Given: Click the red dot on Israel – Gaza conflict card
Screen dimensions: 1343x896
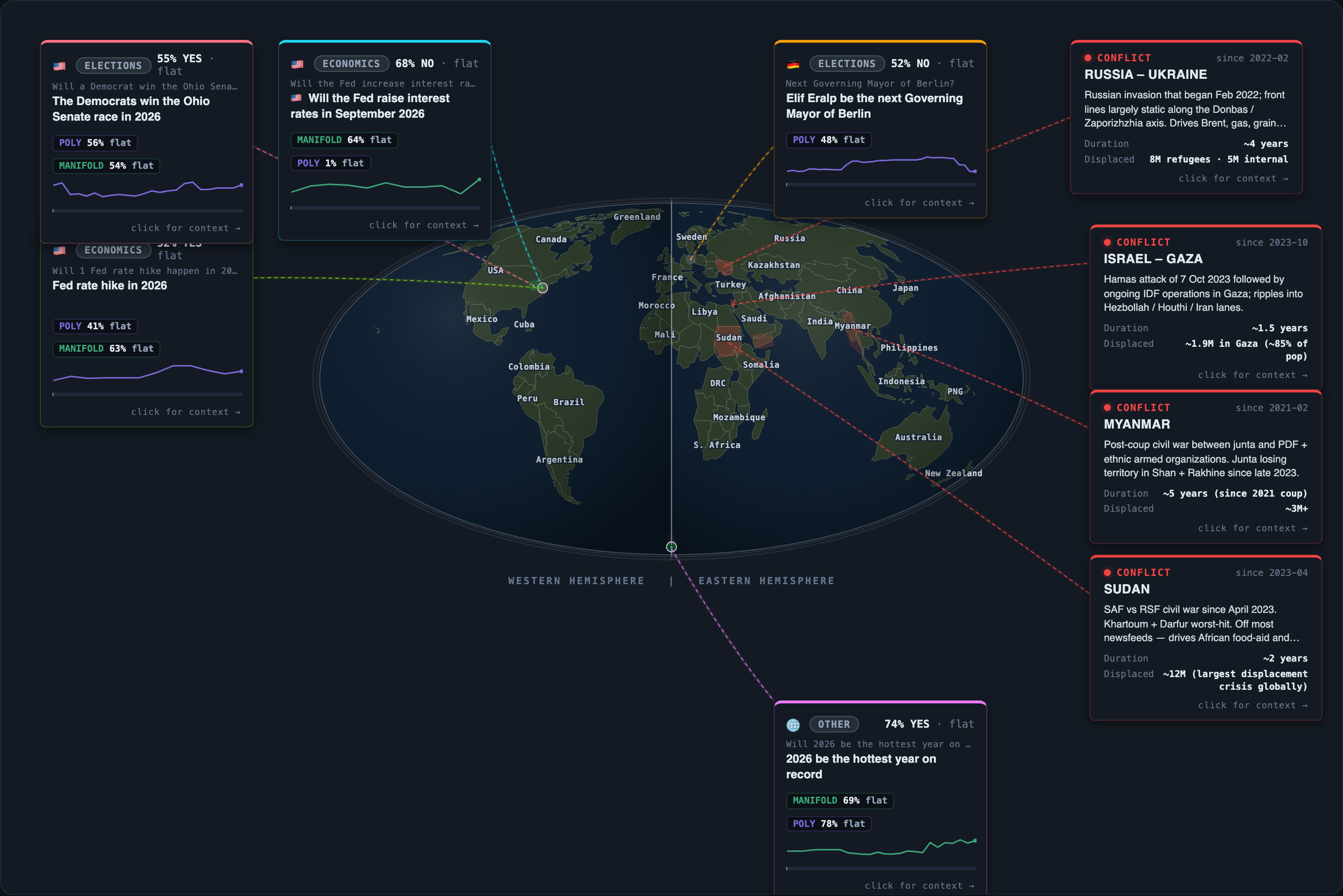Looking at the screenshot, I should pos(1107,242).
